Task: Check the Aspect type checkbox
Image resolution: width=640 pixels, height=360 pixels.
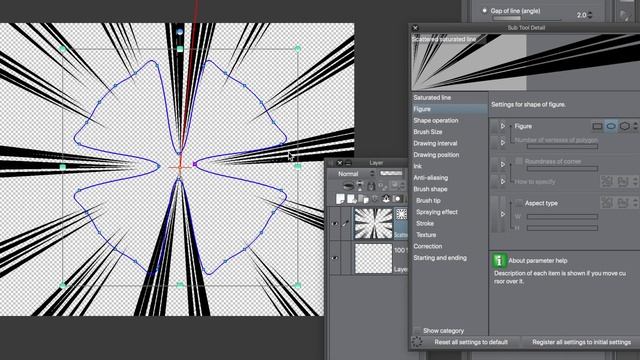Action: 518,202
